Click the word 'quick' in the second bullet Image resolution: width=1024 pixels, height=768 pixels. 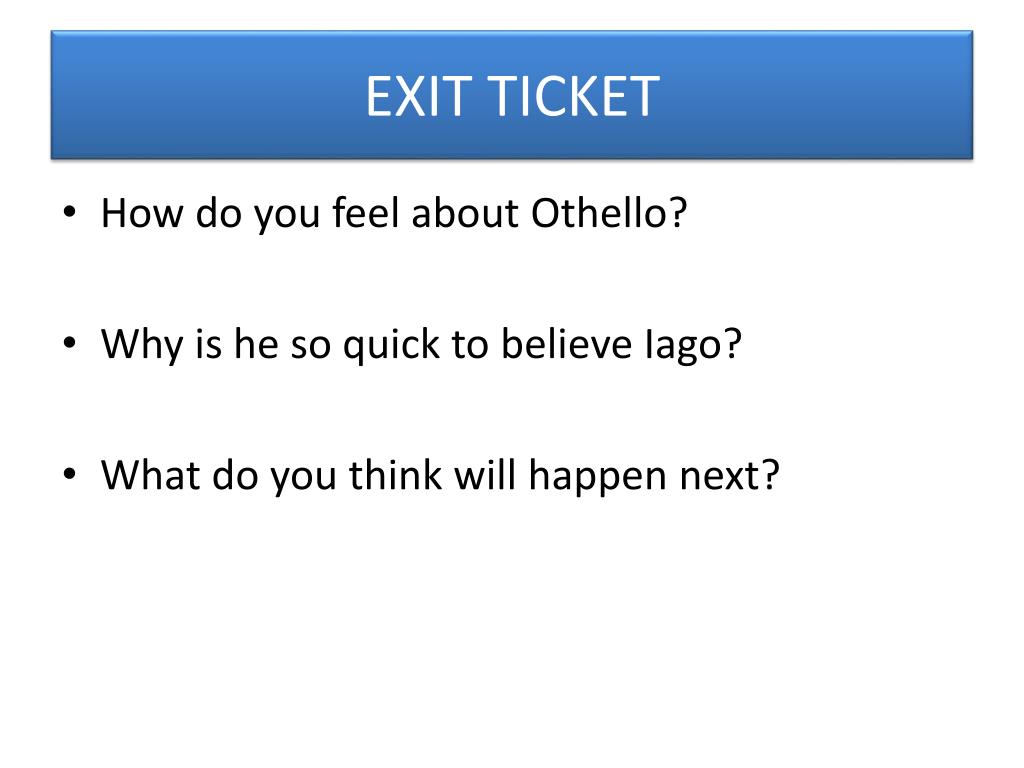pos(391,345)
